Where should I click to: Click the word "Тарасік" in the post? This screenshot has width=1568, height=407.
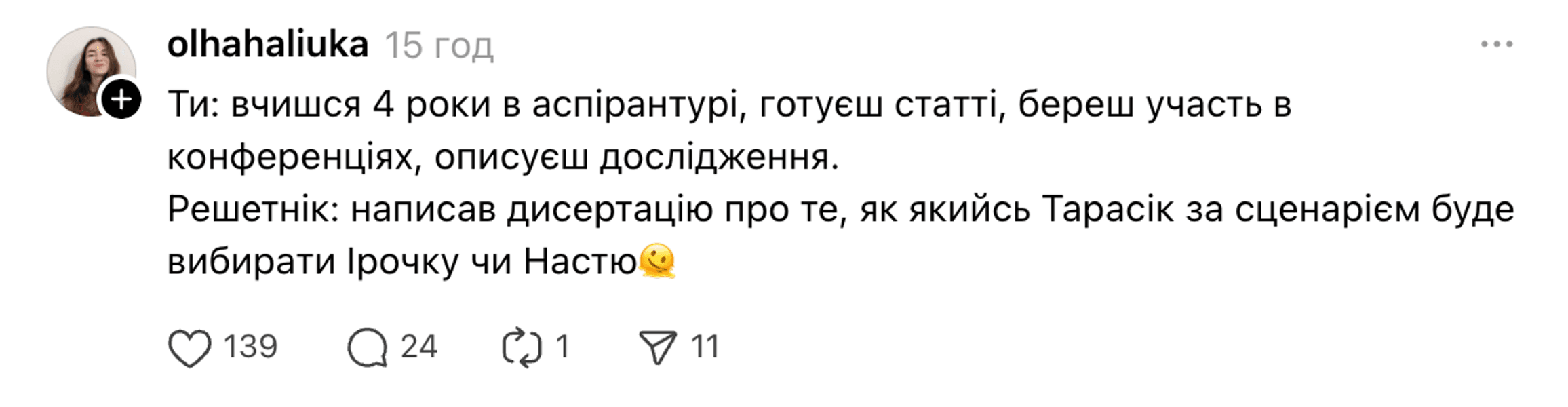pos(1108,210)
